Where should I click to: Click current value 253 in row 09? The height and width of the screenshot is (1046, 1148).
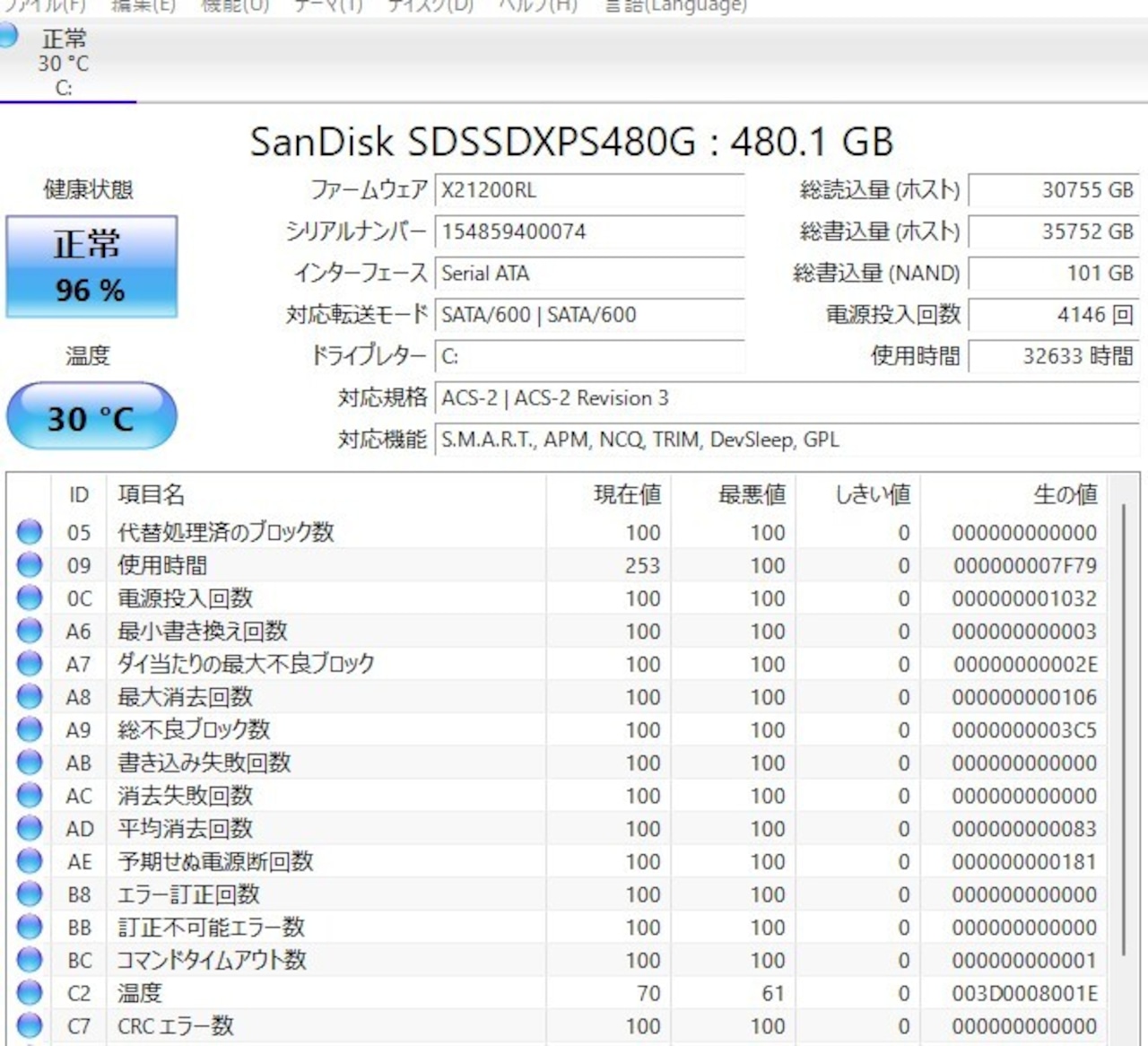tap(643, 566)
